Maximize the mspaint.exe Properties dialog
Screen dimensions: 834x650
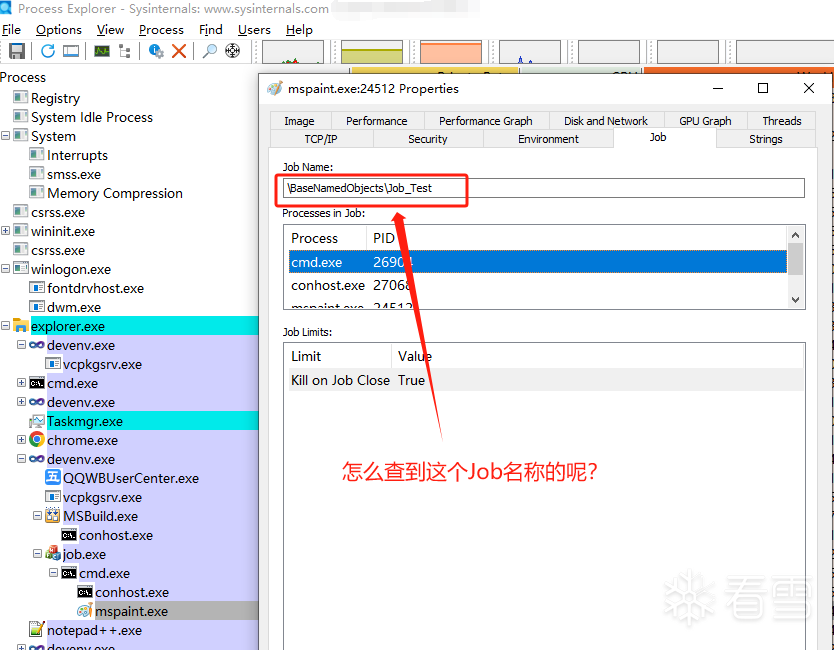click(763, 88)
